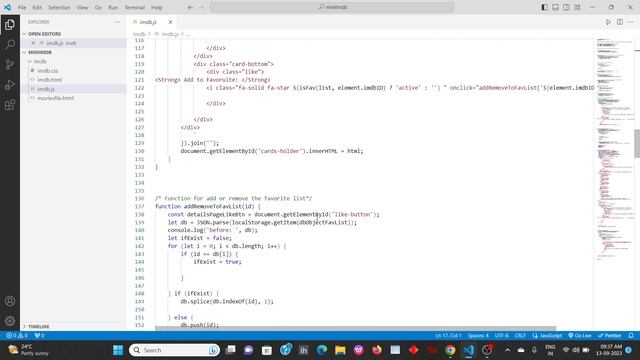Screen dimensions: 640x360
Task: Open the Selection menu
Action: tap(59, 7)
